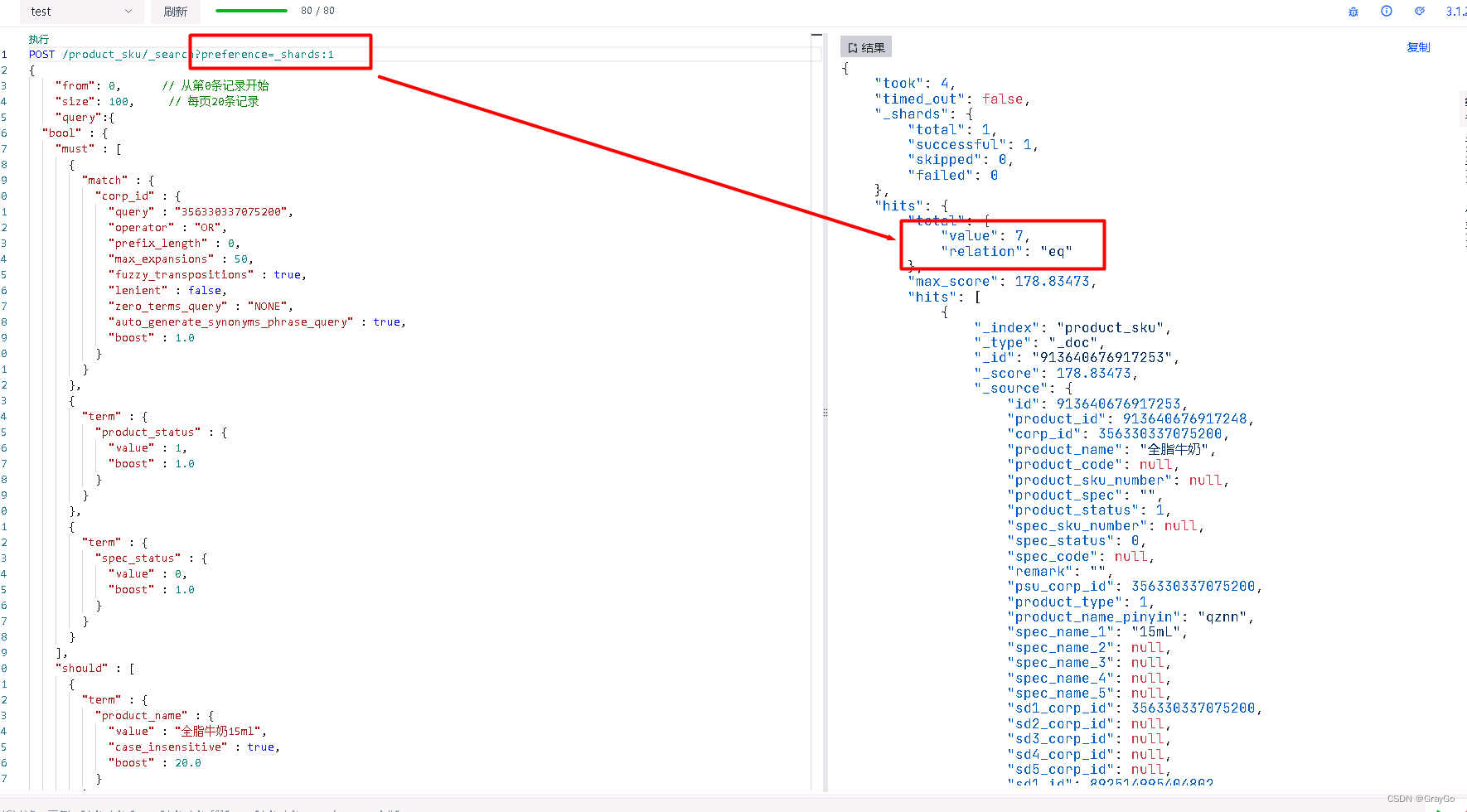This screenshot has width=1467, height=812.
Task: Open the 'test' connection dropdown
Action: pos(81,12)
